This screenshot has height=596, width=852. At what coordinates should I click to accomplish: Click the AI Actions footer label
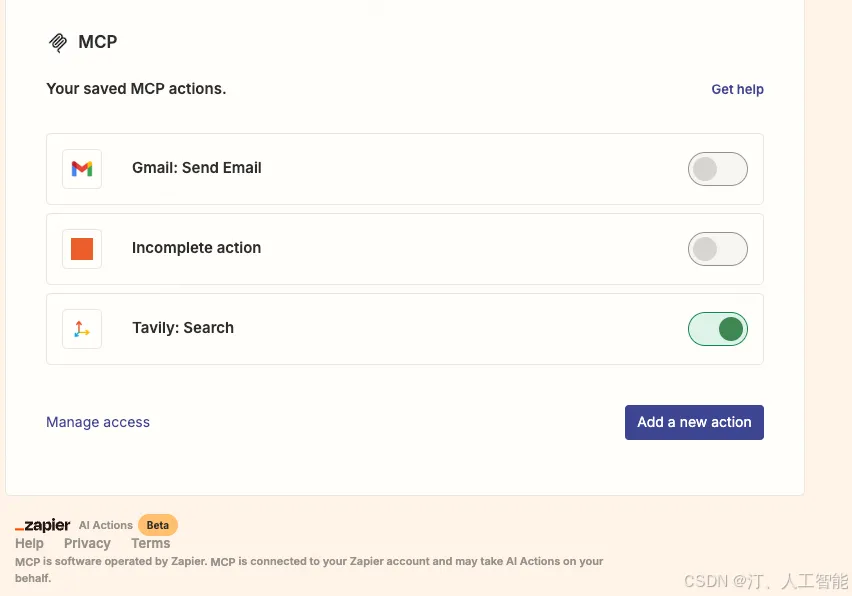tap(106, 525)
